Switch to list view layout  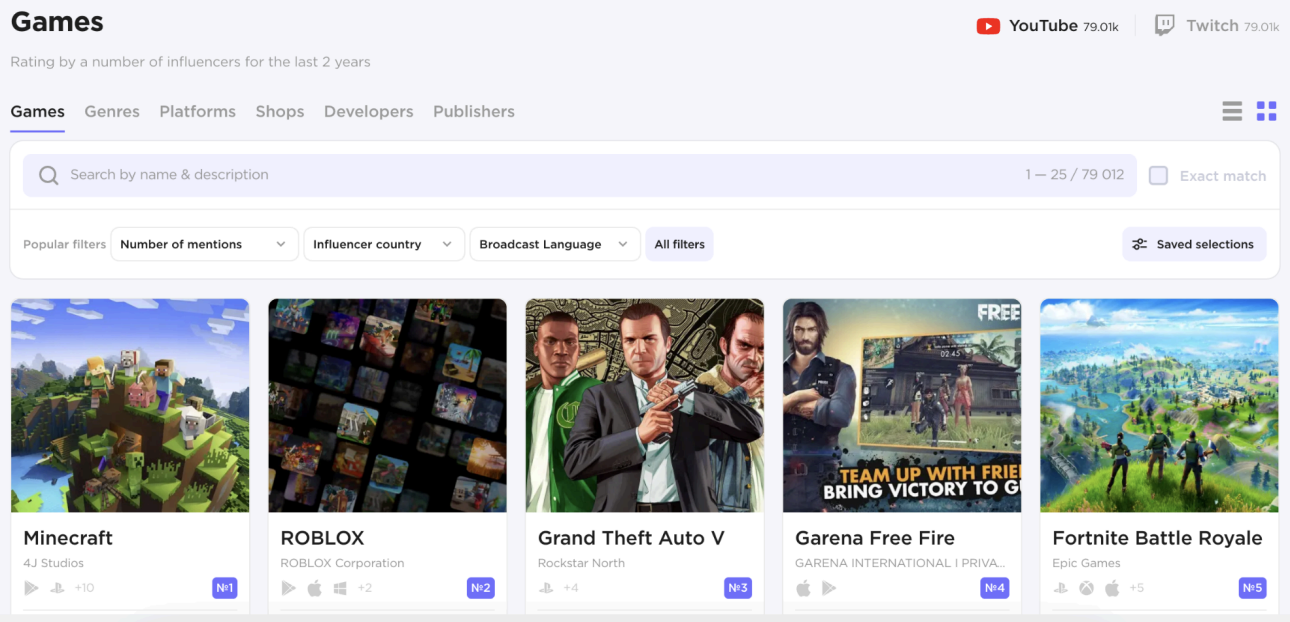[1232, 111]
